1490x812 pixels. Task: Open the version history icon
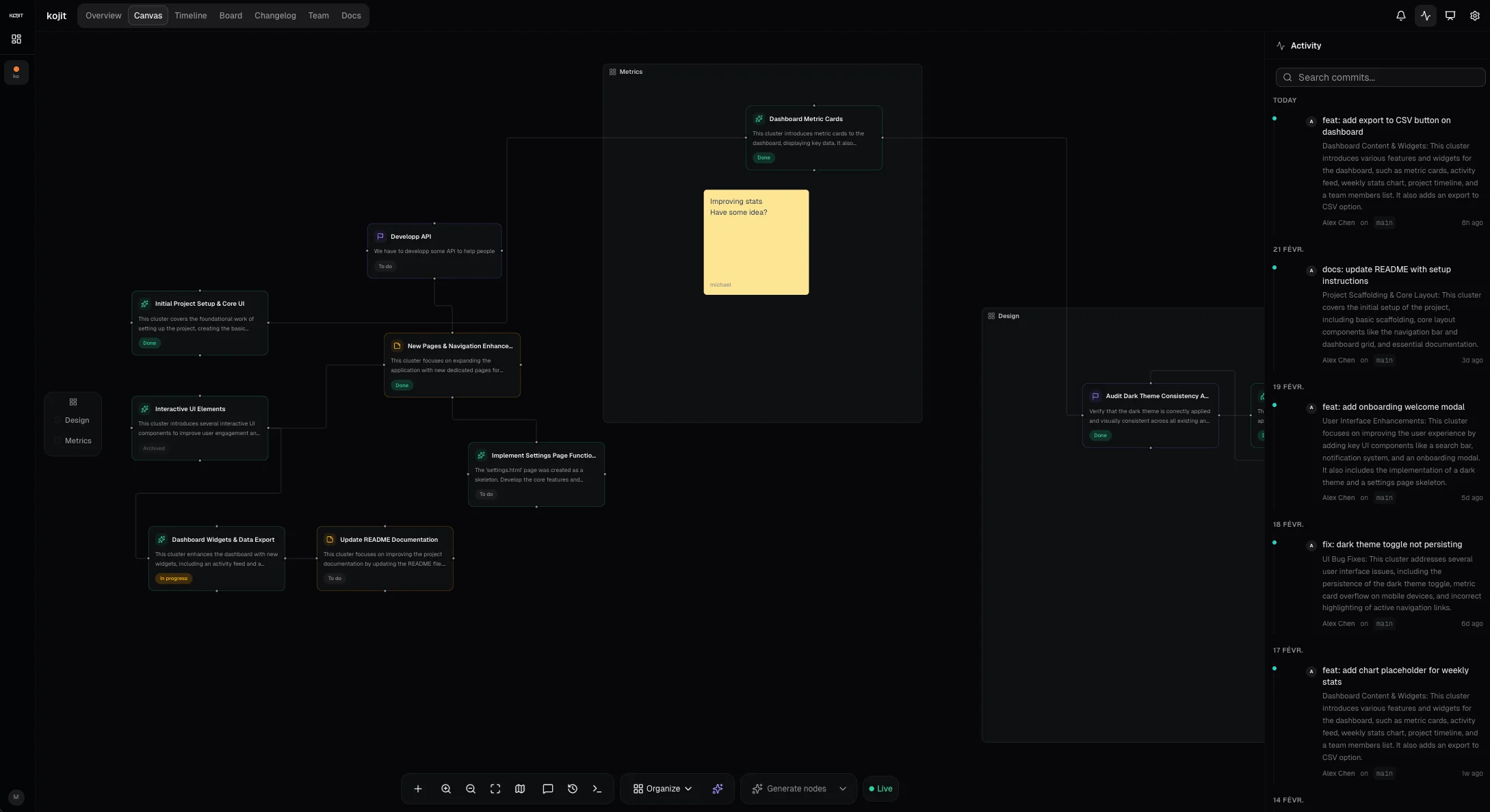pyautogui.click(x=573, y=788)
